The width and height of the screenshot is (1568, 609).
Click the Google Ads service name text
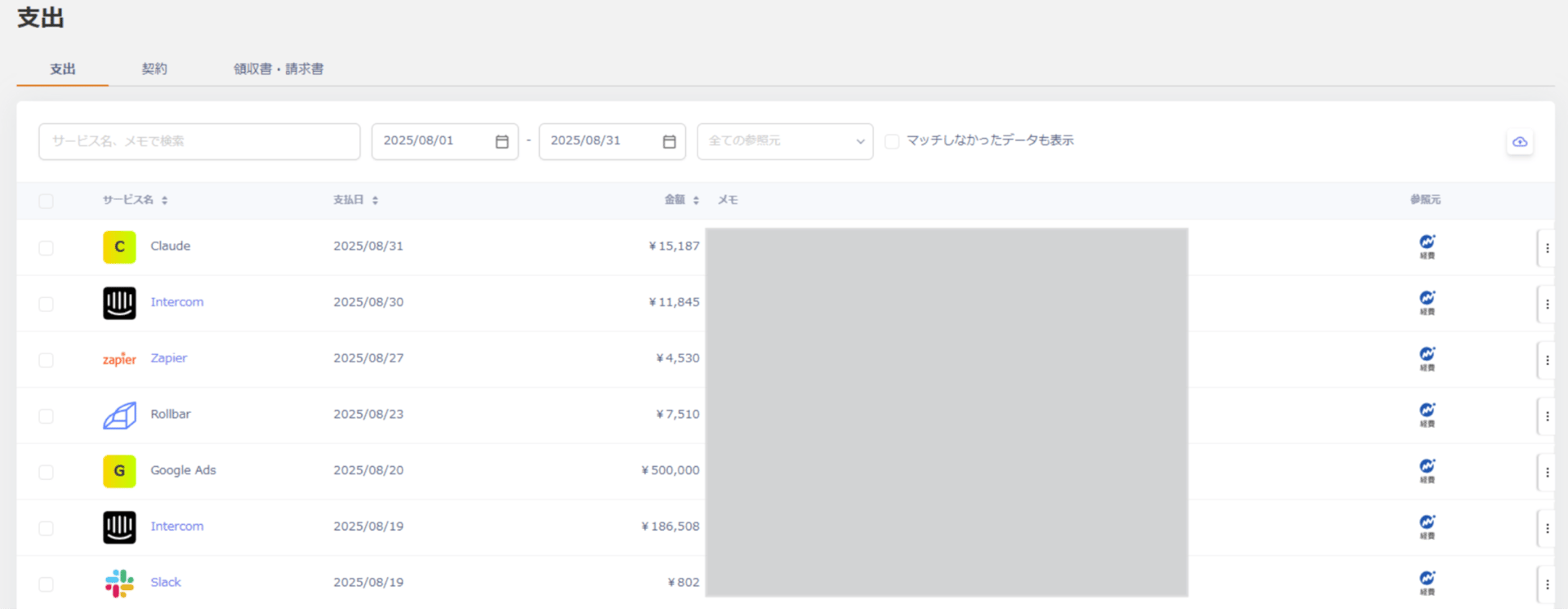click(x=183, y=470)
